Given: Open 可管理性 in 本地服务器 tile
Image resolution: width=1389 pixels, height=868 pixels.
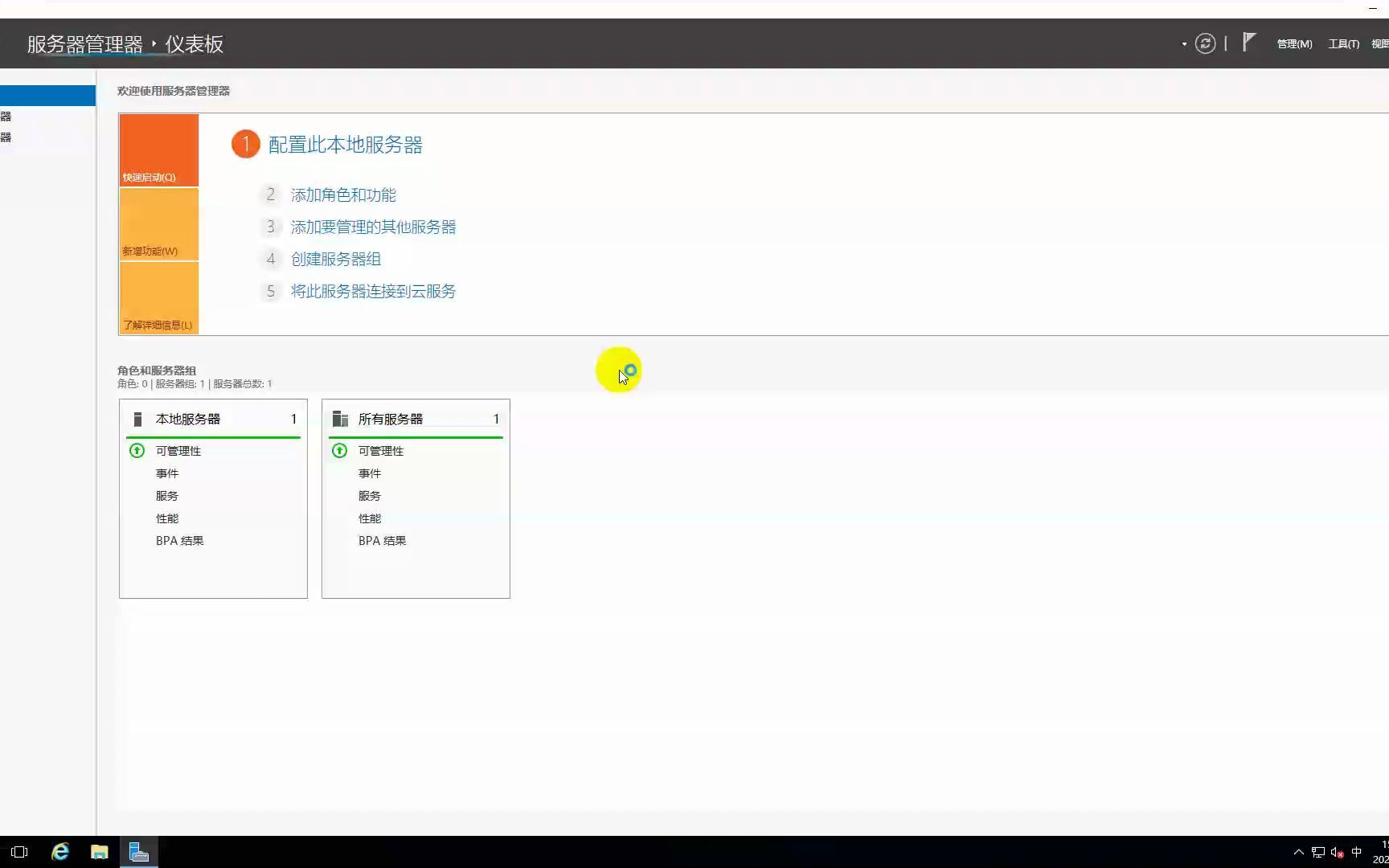Looking at the screenshot, I should pyautogui.click(x=178, y=451).
